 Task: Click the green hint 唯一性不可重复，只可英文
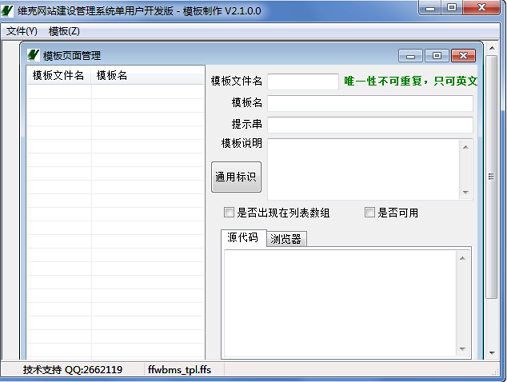(411, 81)
